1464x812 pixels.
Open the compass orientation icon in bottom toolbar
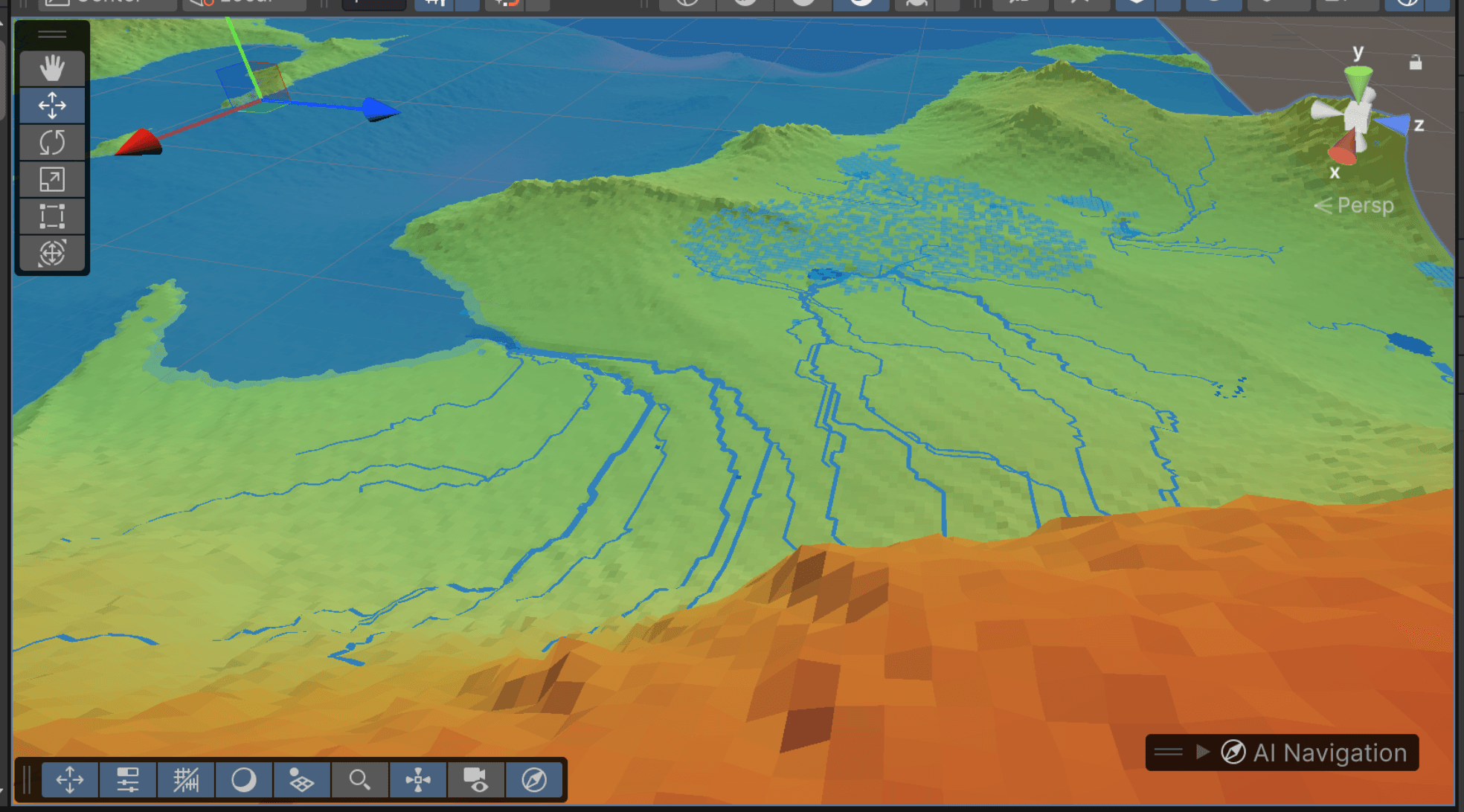(x=534, y=780)
